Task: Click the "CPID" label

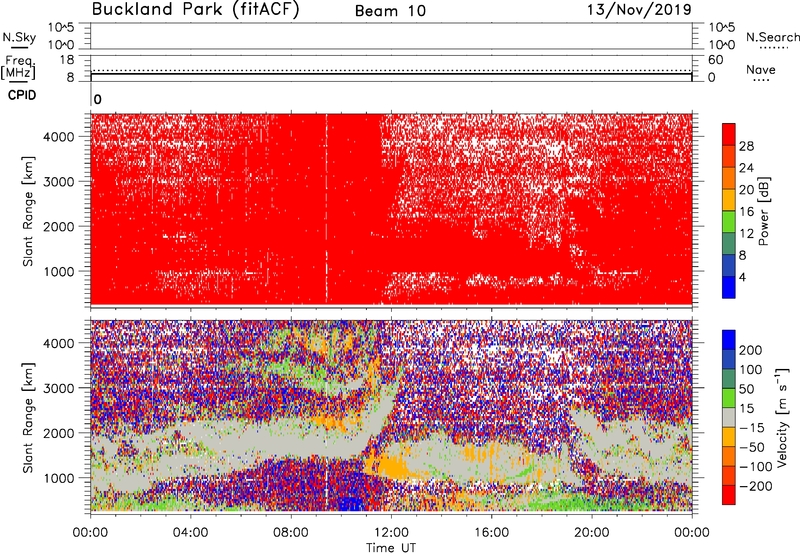Action: (x=22, y=95)
